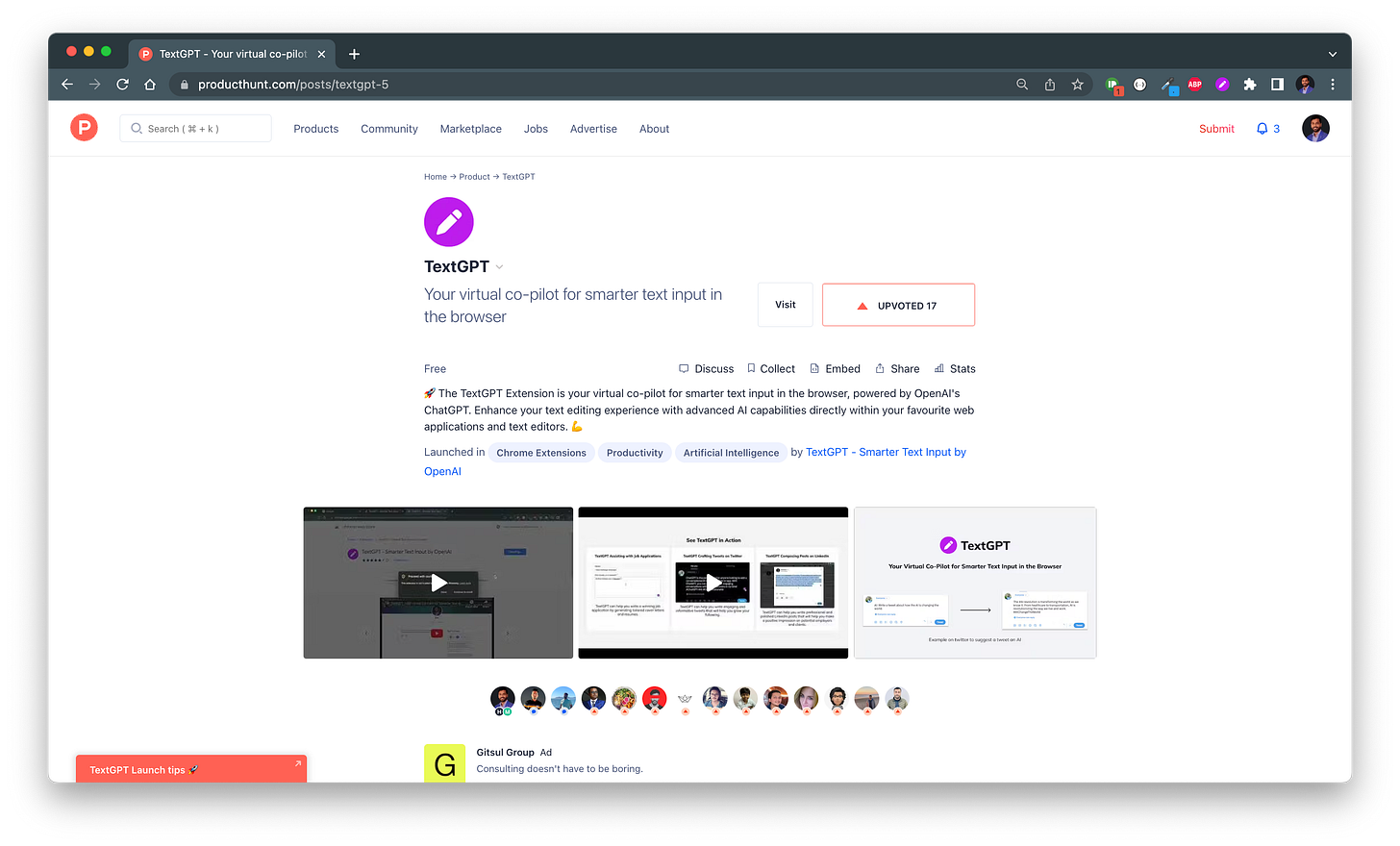Go back in browser history

(67, 85)
